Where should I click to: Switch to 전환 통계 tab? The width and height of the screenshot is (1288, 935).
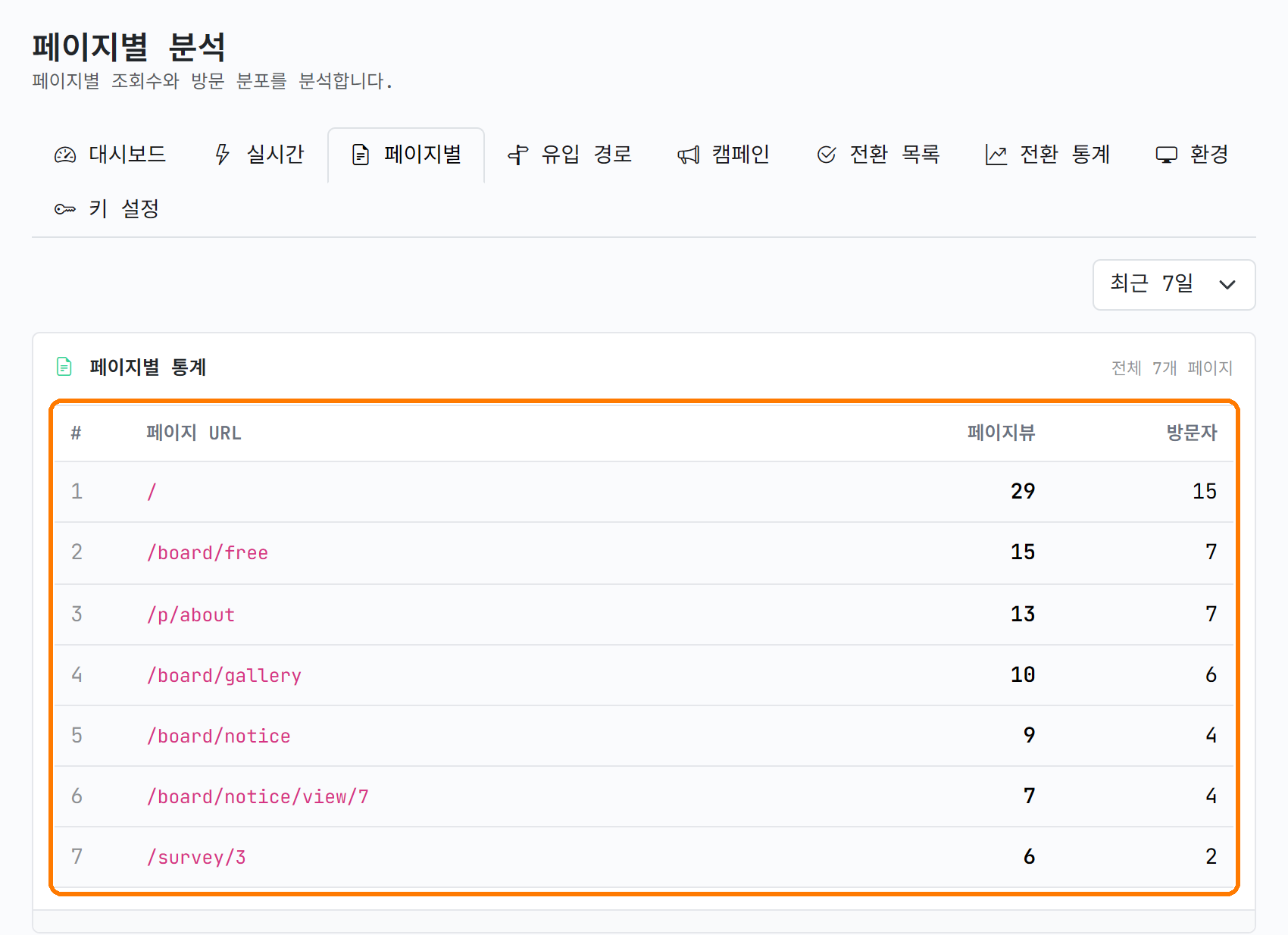pyautogui.click(x=1049, y=155)
